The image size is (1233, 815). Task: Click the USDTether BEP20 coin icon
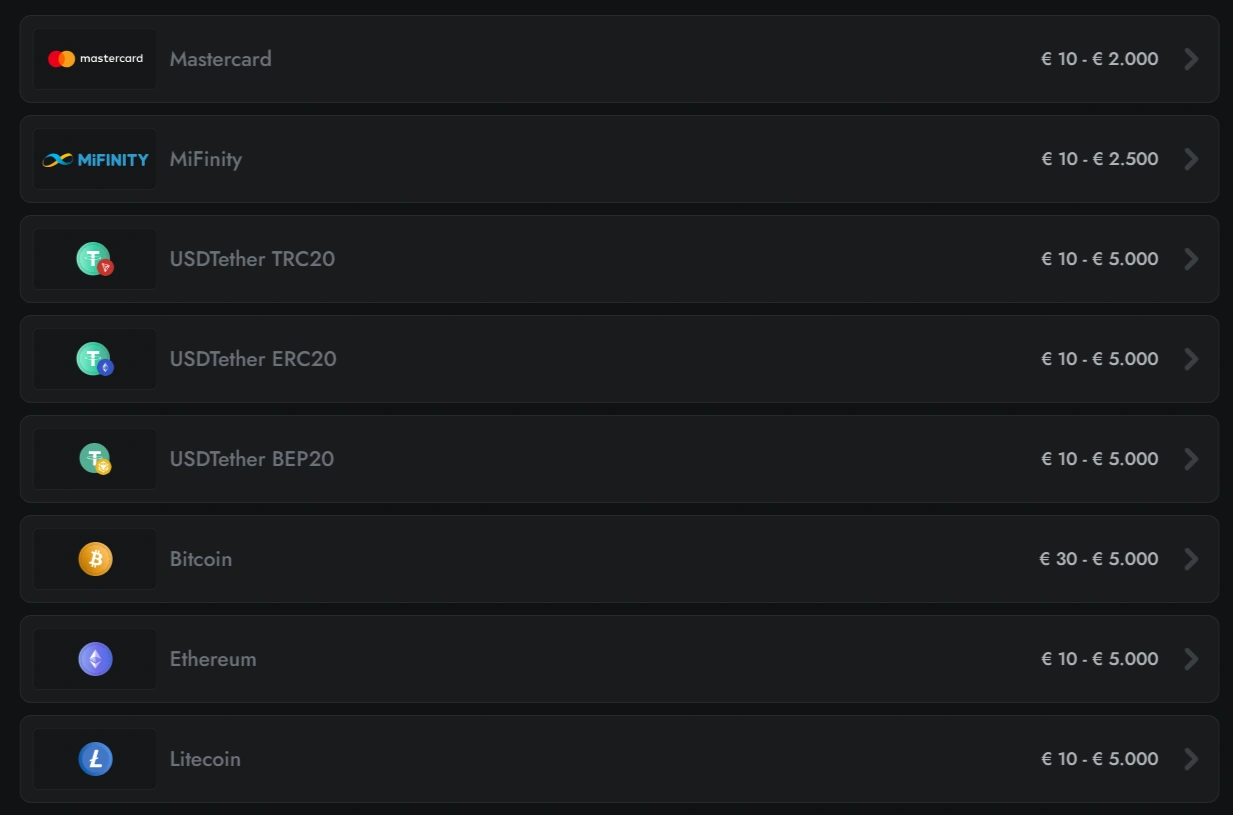pyautogui.click(x=95, y=459)
